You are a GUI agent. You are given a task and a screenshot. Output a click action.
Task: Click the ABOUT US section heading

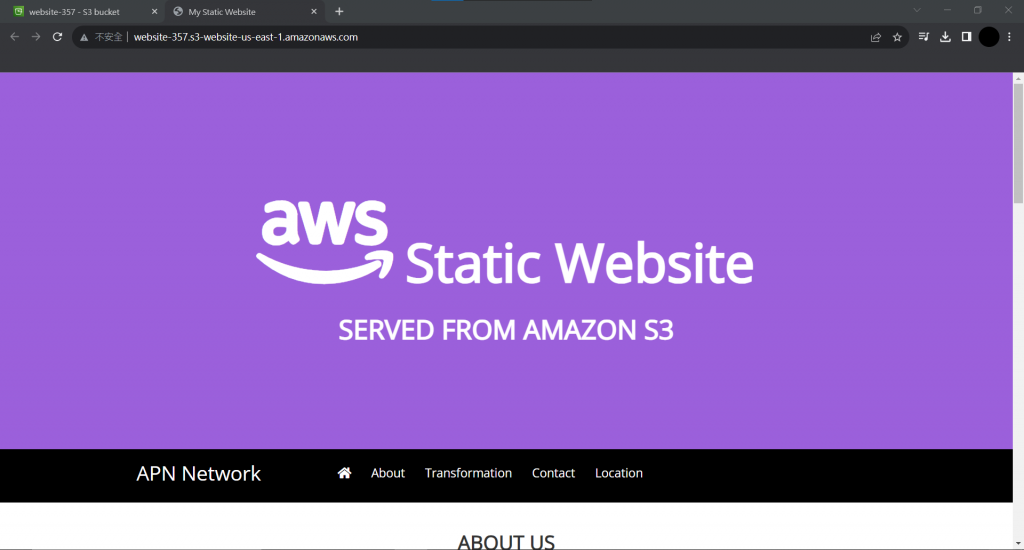(x=506, y=542)
